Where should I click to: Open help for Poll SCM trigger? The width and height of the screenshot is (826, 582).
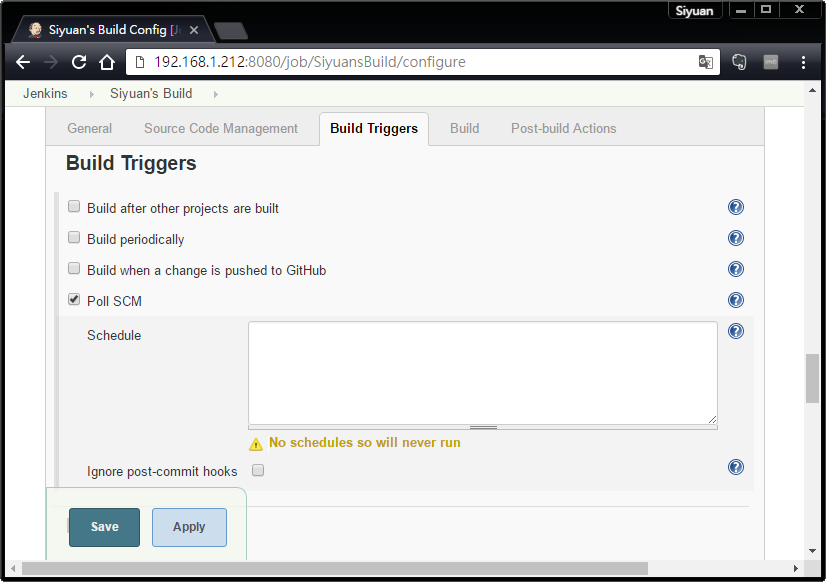[x=736, y=299]
